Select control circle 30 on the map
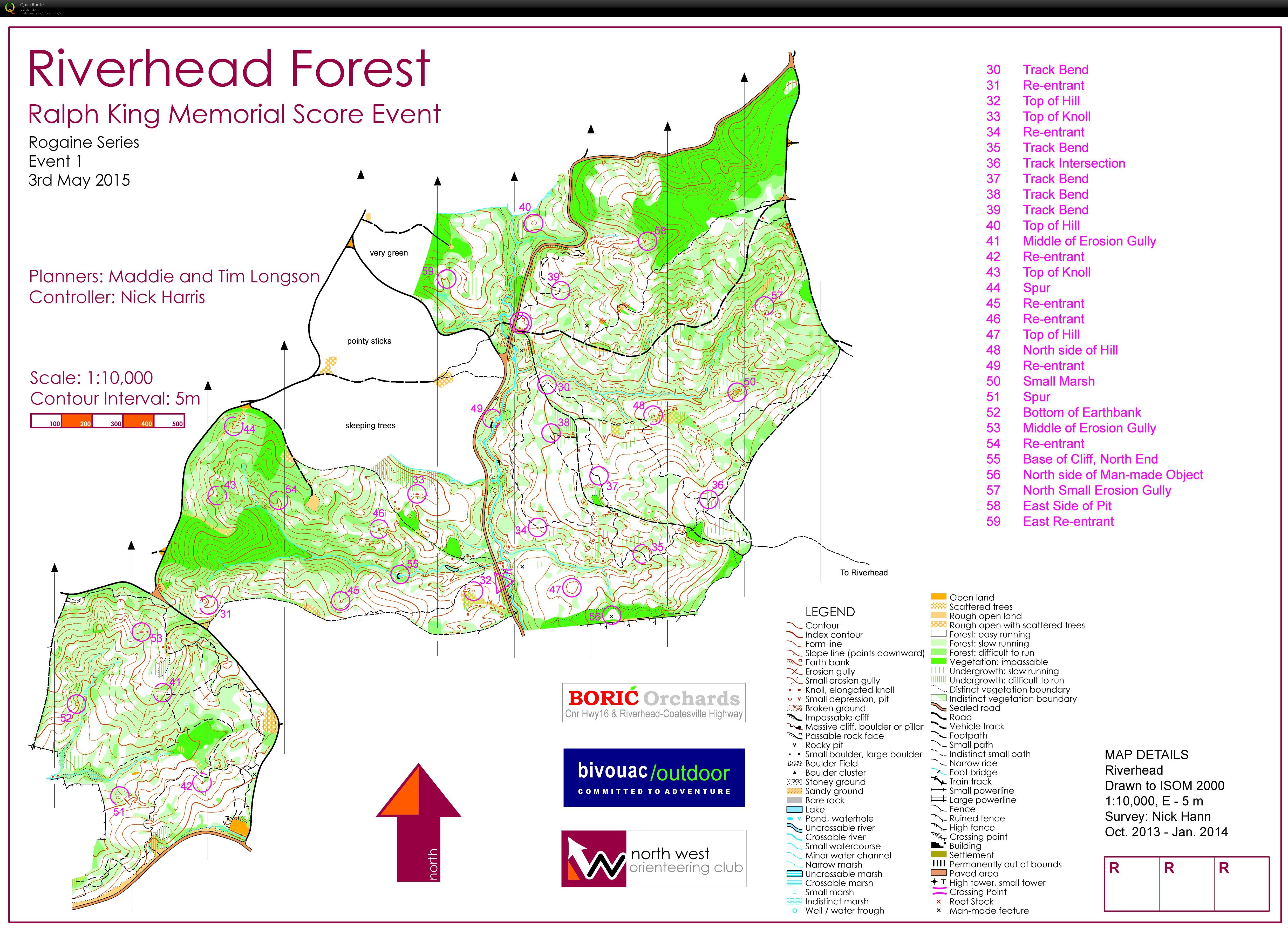 click(x=547, y=384)
